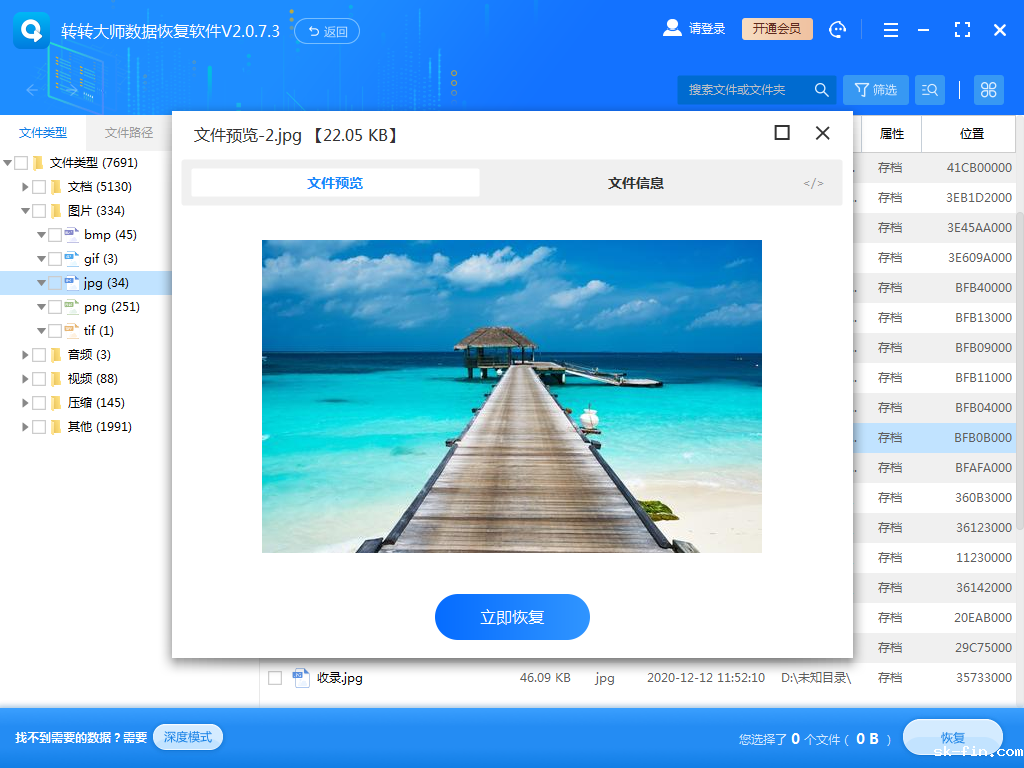Click the feedback smiley icon
1024x768 pixels.
point(837,29)
